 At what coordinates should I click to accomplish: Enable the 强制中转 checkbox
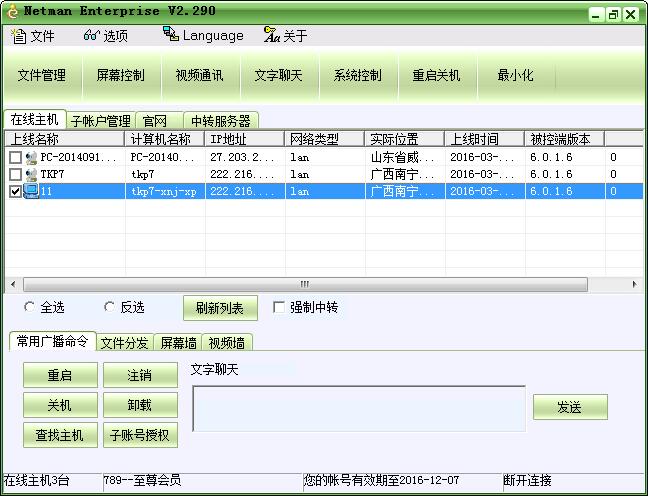click(x=279, y=307)
